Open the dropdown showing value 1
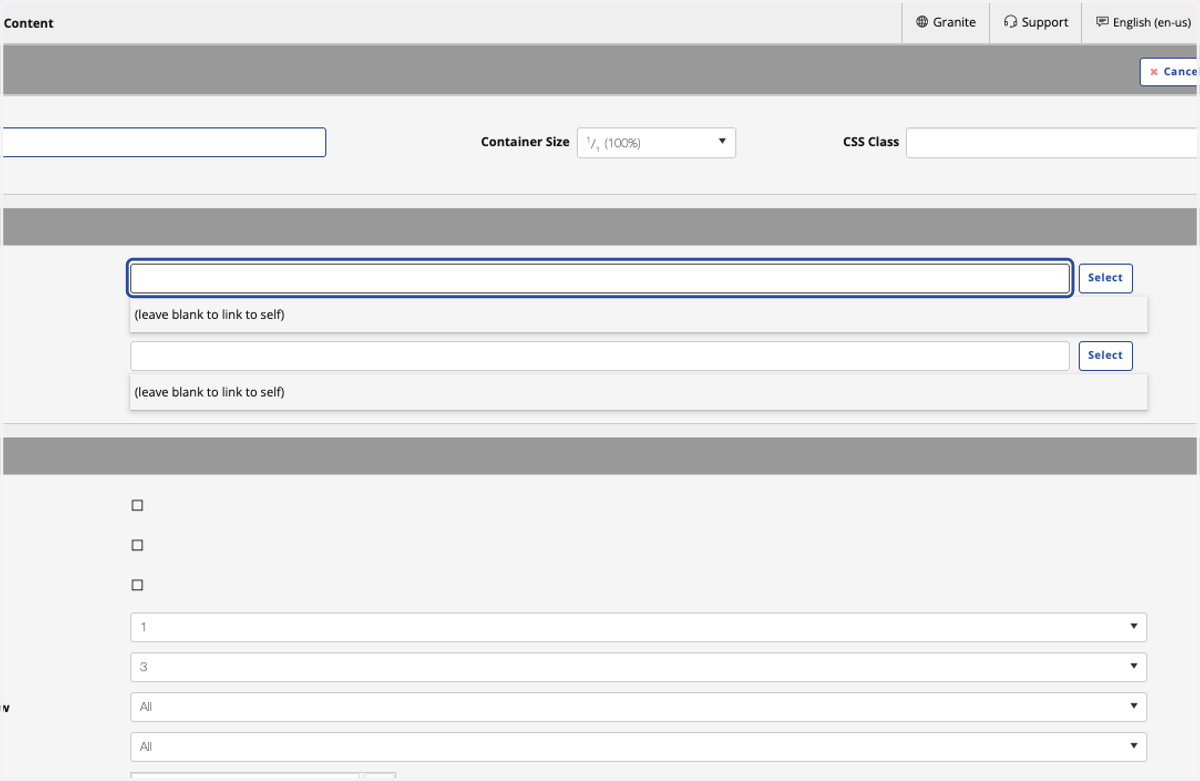 638,627
